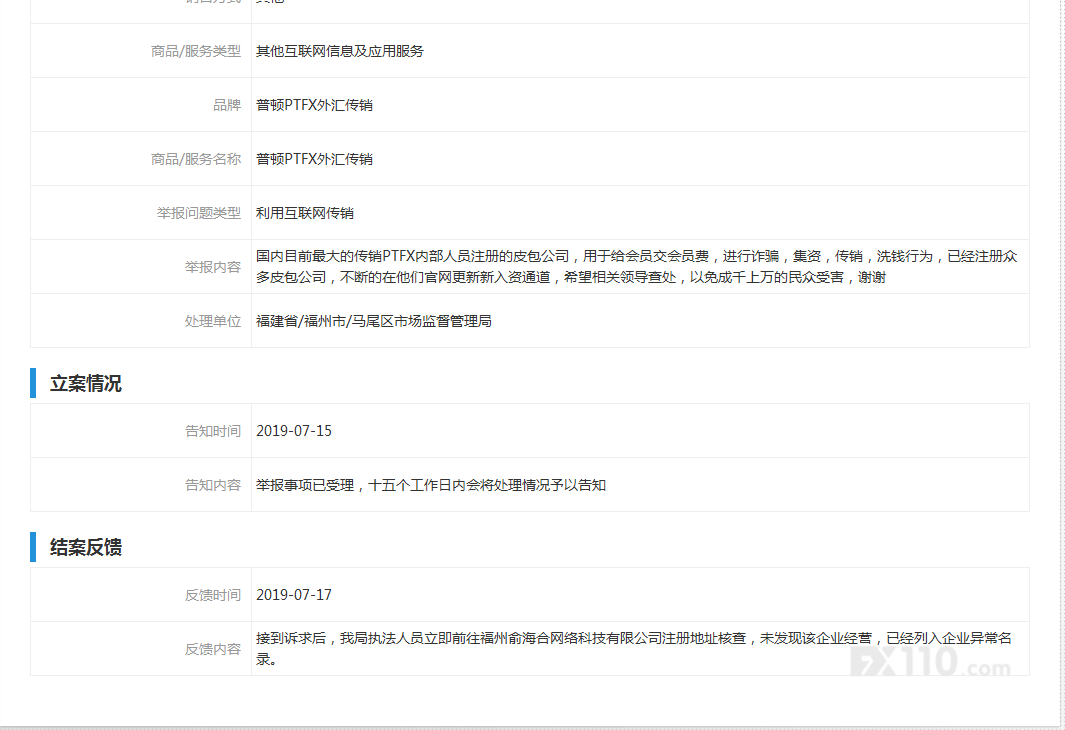Click the 告知时间 row label
1065x730 pixels.
[x=213, y=431]
